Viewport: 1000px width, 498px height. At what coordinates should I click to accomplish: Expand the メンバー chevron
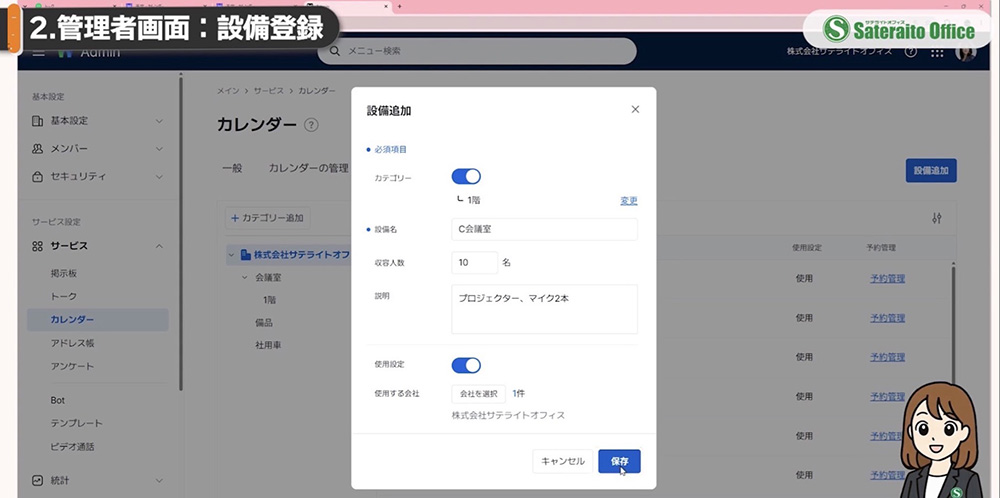159,149
